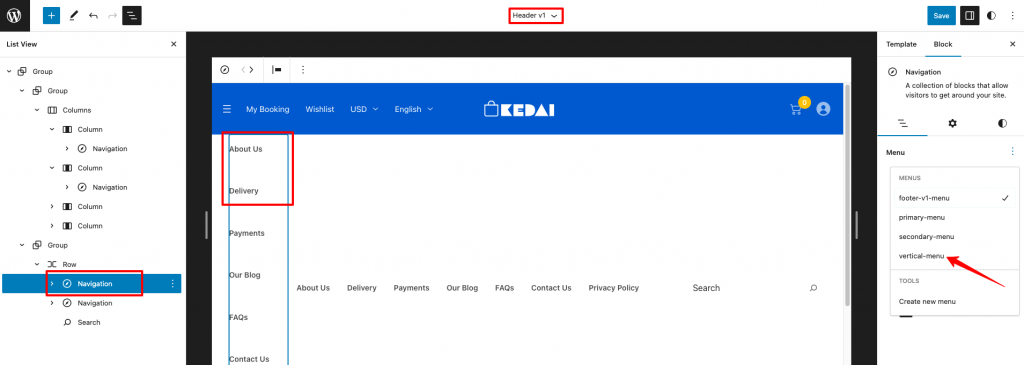Expand the third Column in List View
1024x365 pixels.
tap(52, 206)
